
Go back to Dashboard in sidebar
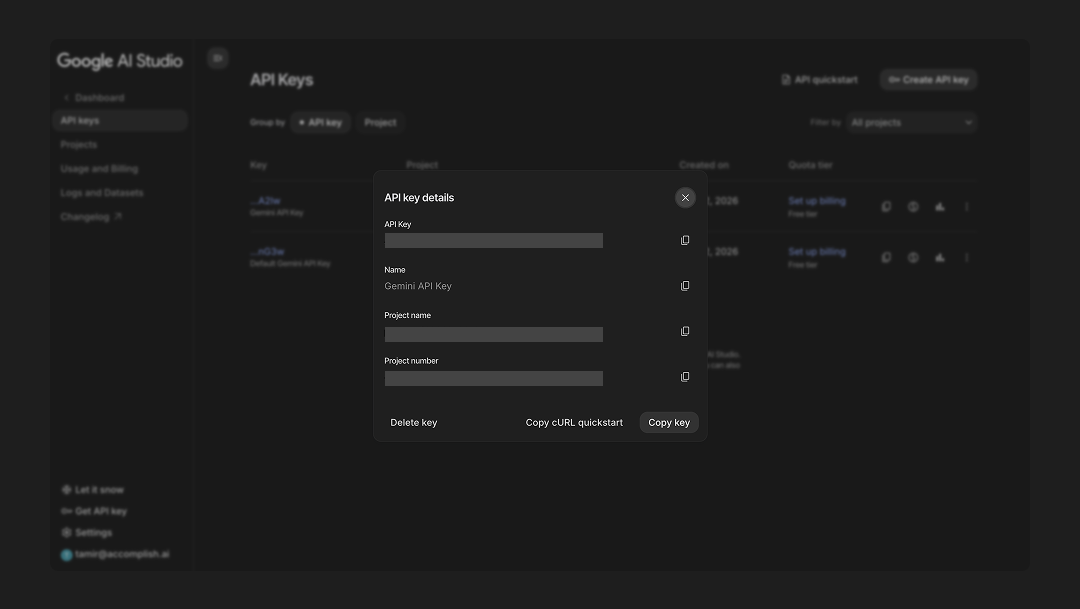click(94, 98)
